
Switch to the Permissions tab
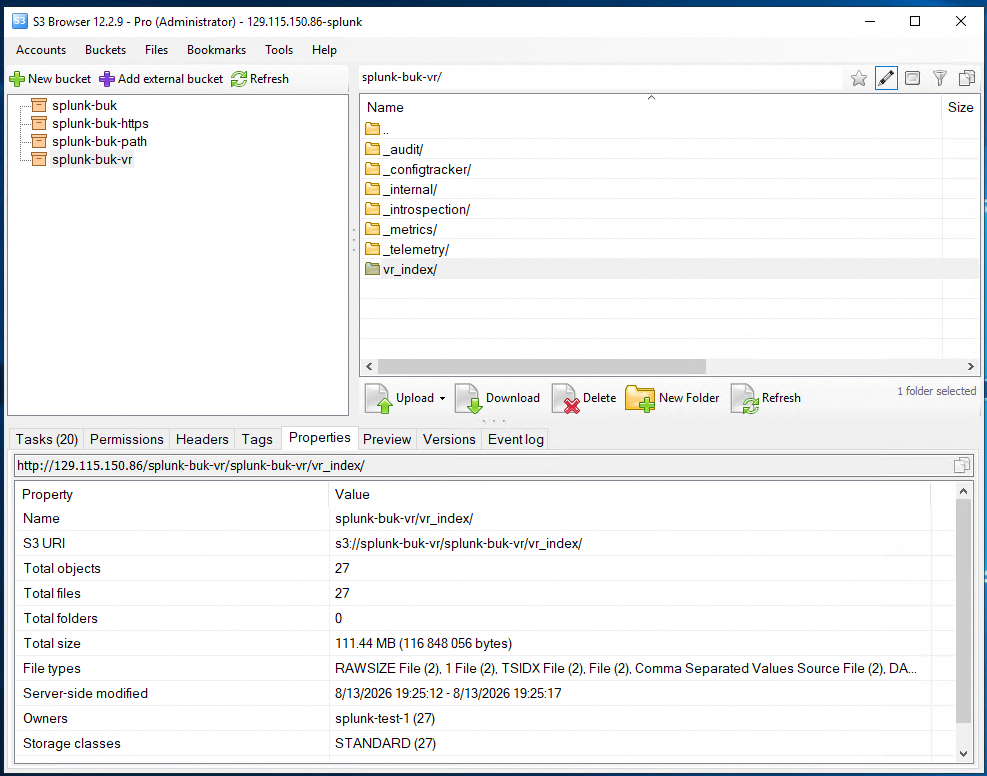tap(127, 439)
